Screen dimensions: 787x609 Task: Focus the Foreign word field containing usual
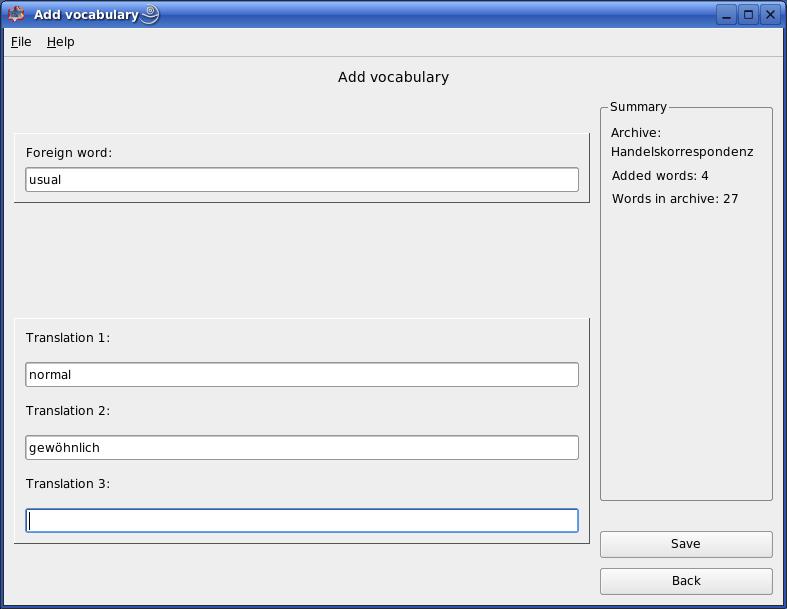[x=302, y=180]
